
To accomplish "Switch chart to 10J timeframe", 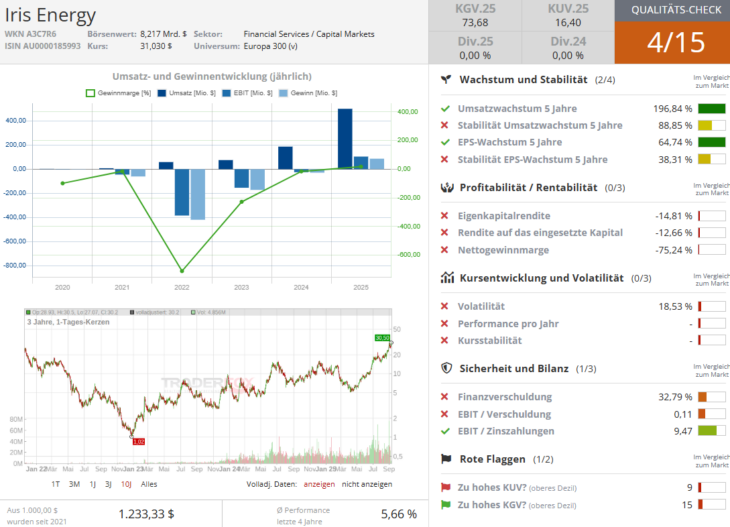I will pos(126,484).
